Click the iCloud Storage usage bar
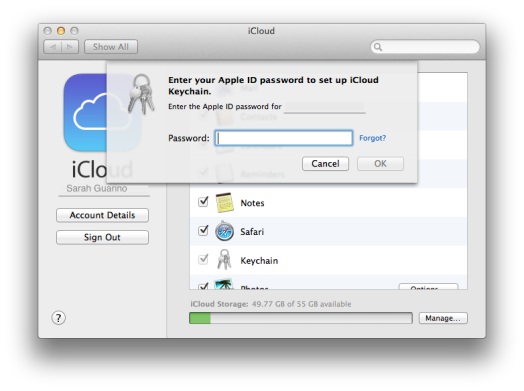The image size is (524, 391). [301, 318]
